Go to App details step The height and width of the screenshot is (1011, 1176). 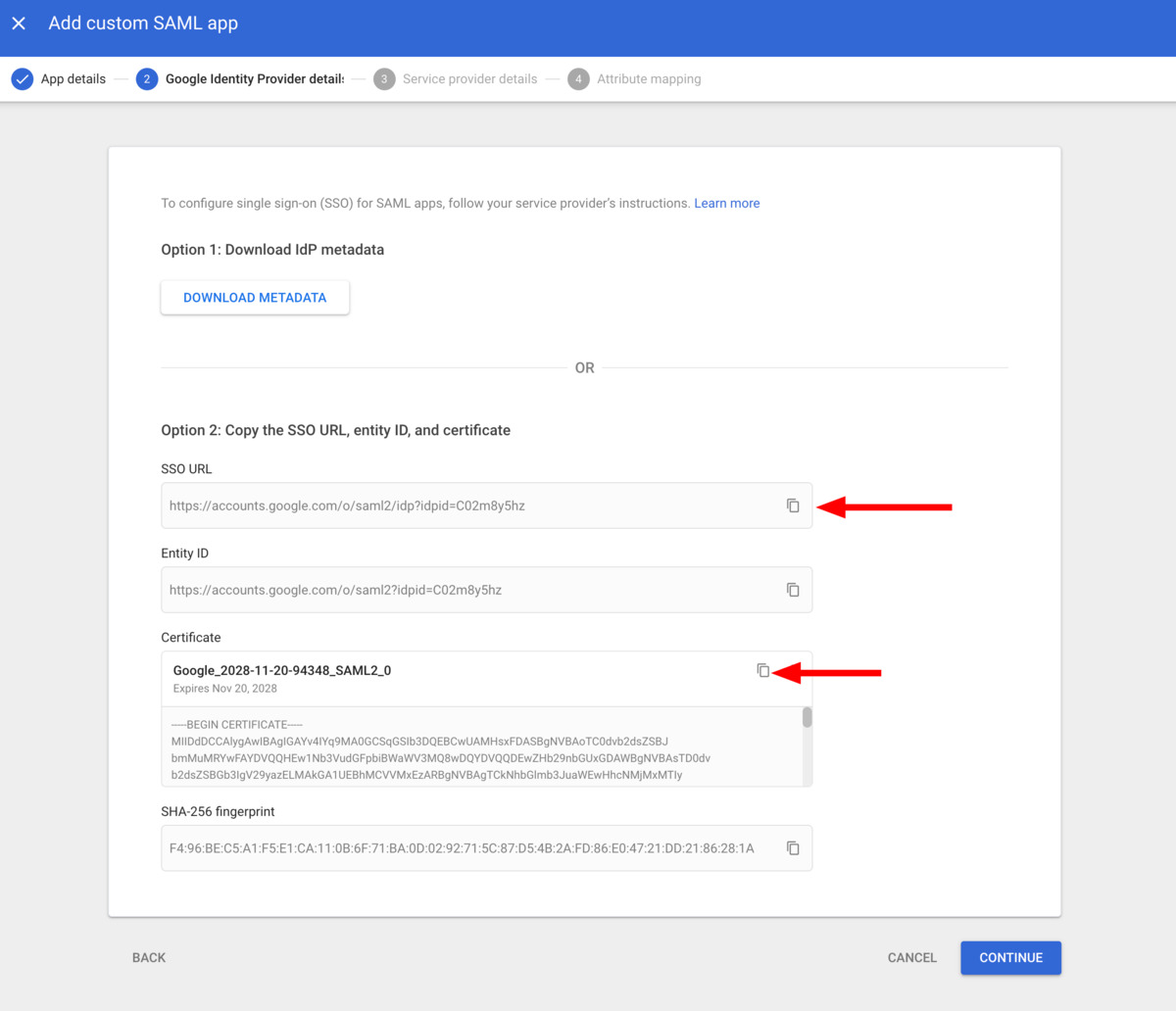pyautogui.click(x=73, y=79)
